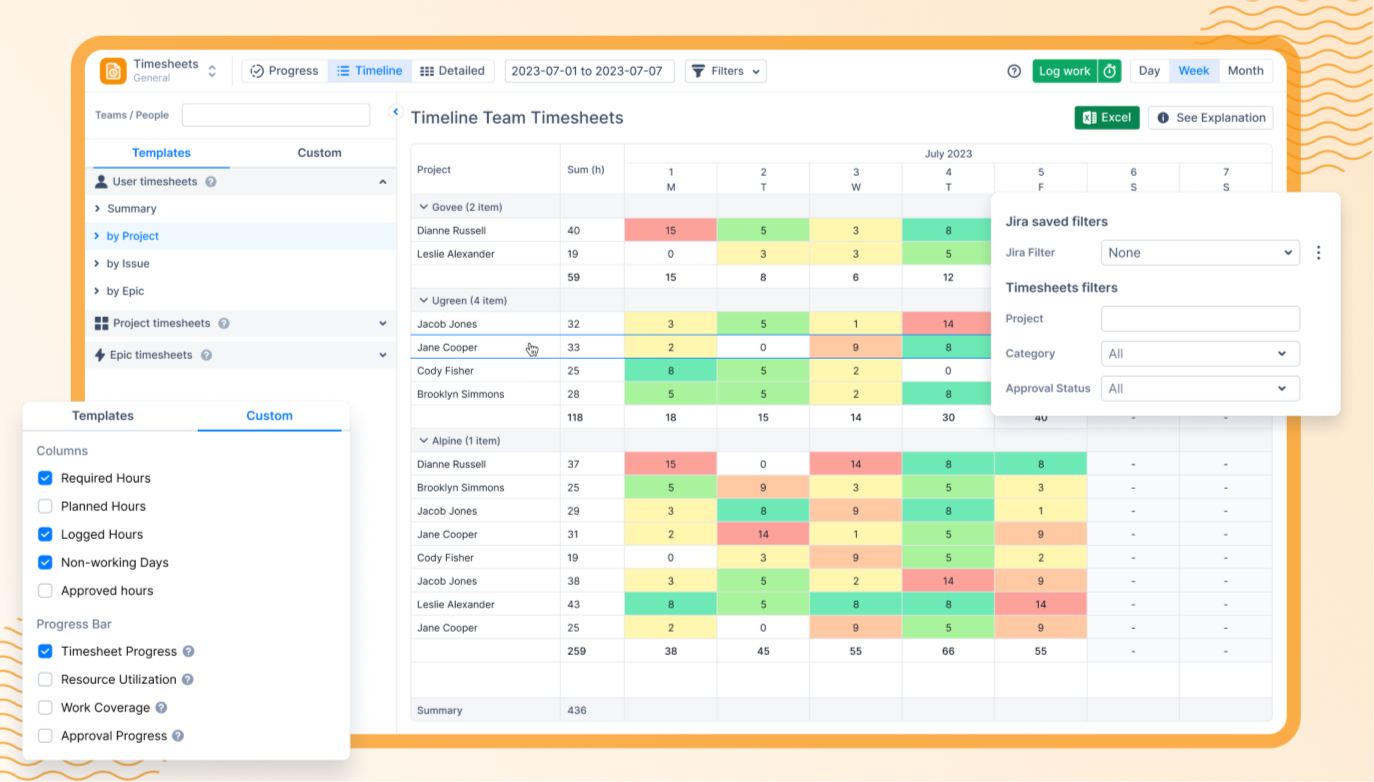Click the Timesheets app logo icon

(x=113, y=71)
